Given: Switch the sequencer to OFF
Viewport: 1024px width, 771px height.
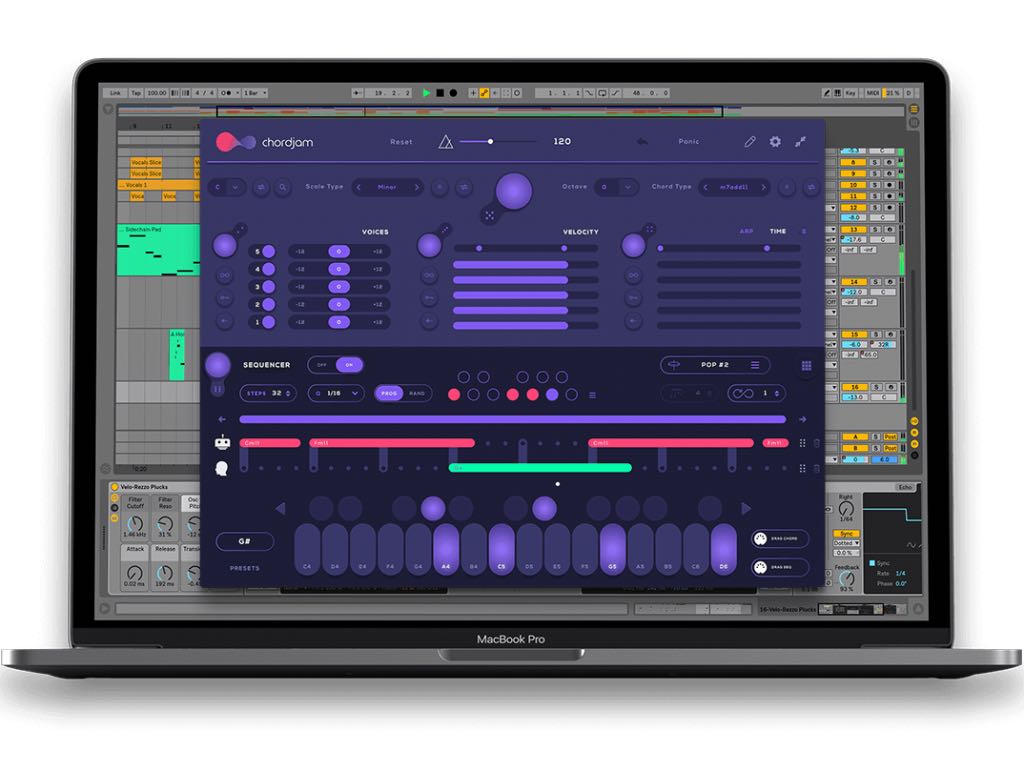Looking at the screenshot, I should pos(322,365).
